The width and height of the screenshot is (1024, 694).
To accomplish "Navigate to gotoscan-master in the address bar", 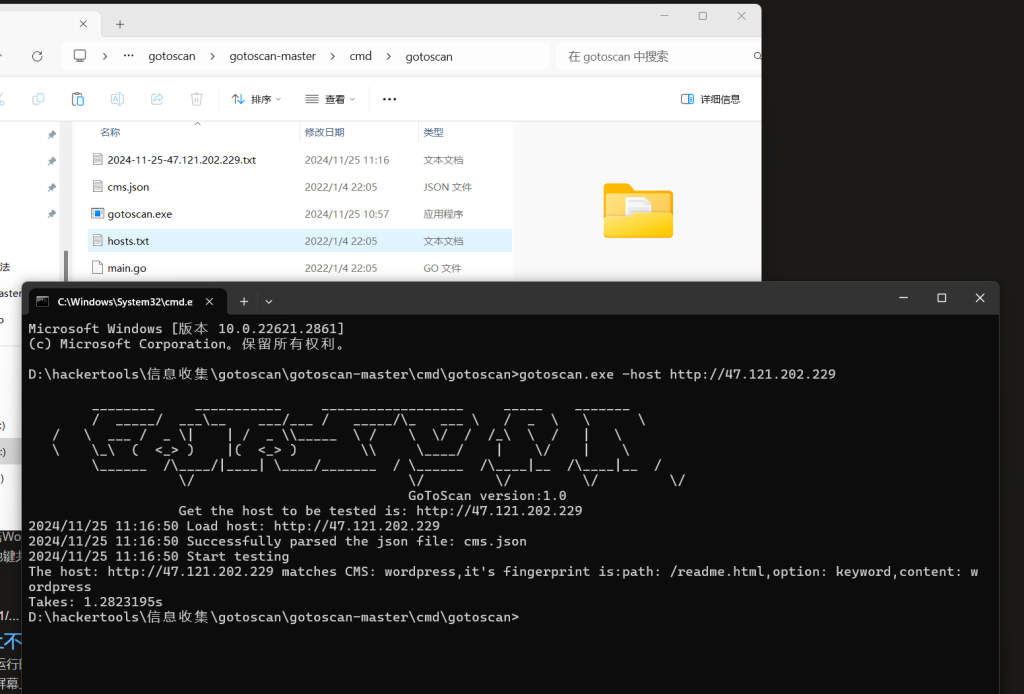I will (x=272, y=56).
